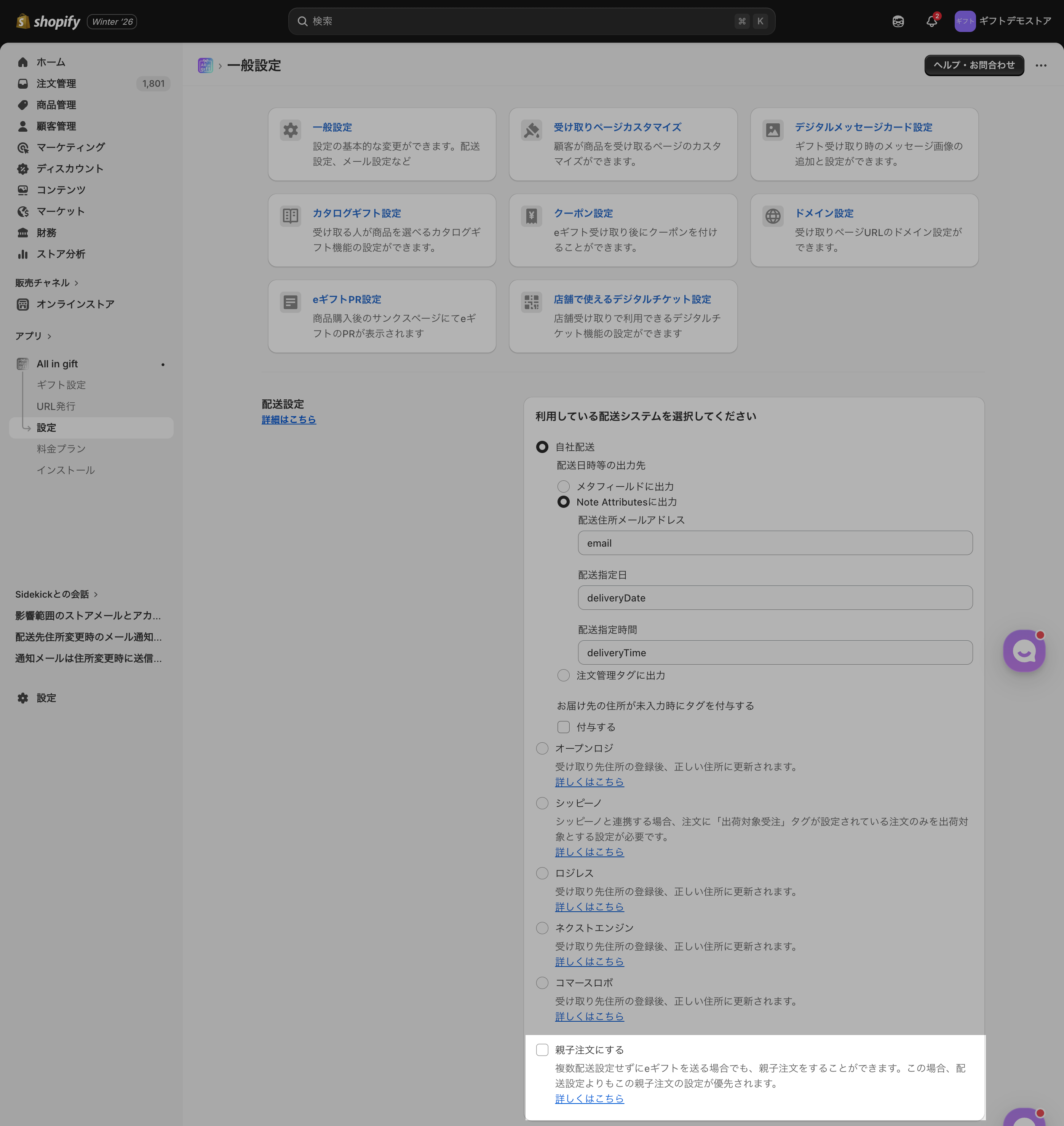Click the クーポン設定 yen coupon icon
The height and width of the screenshot is (1126, 1064).
tap(532, 216)
